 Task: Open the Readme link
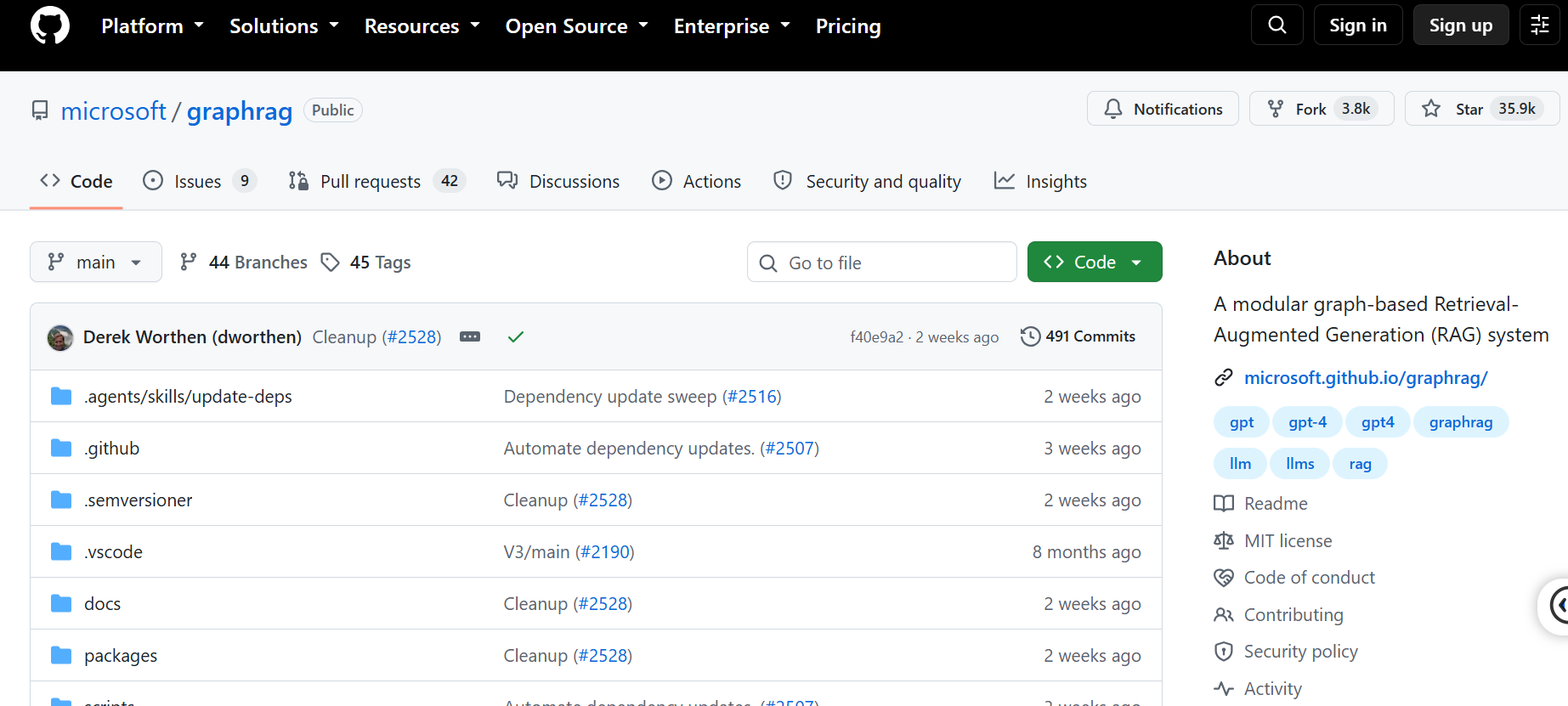(1261, 503)
